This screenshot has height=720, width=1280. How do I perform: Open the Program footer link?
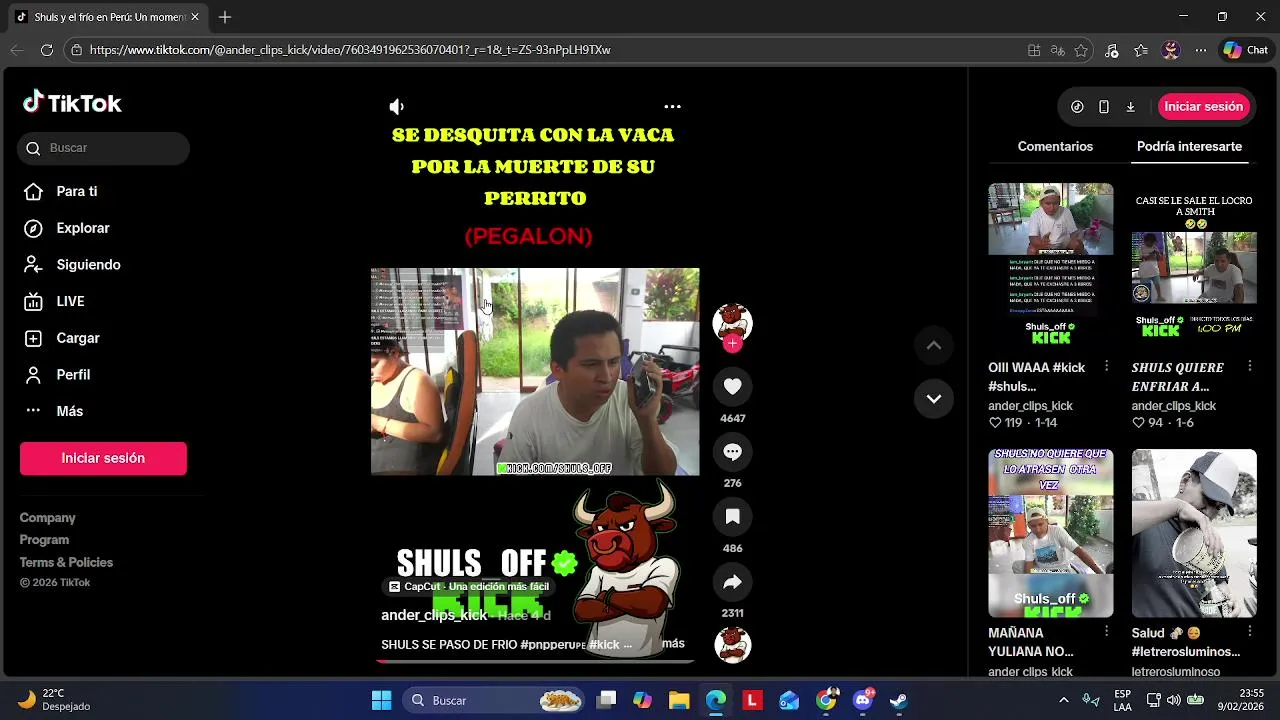click(x=44, y=540)
